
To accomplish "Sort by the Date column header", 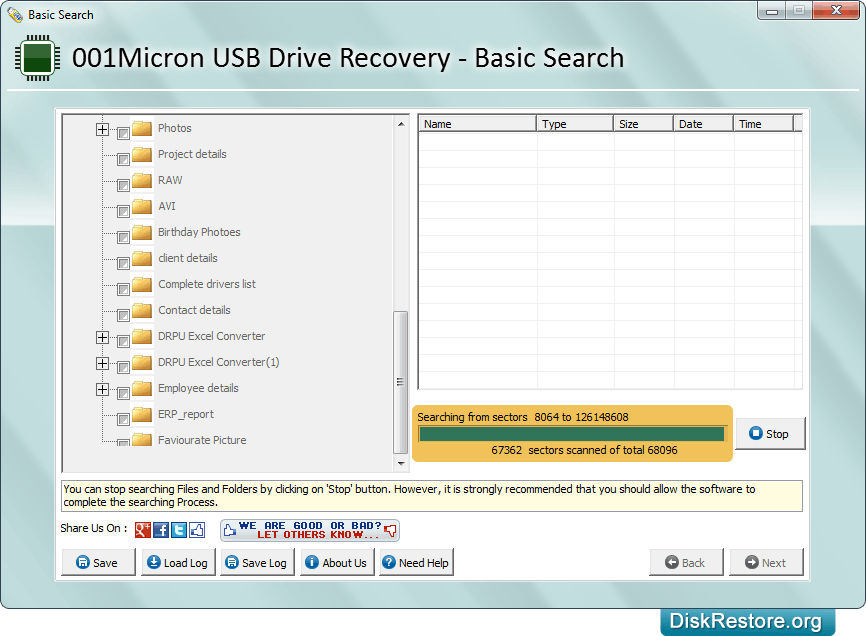I will 703,124.
